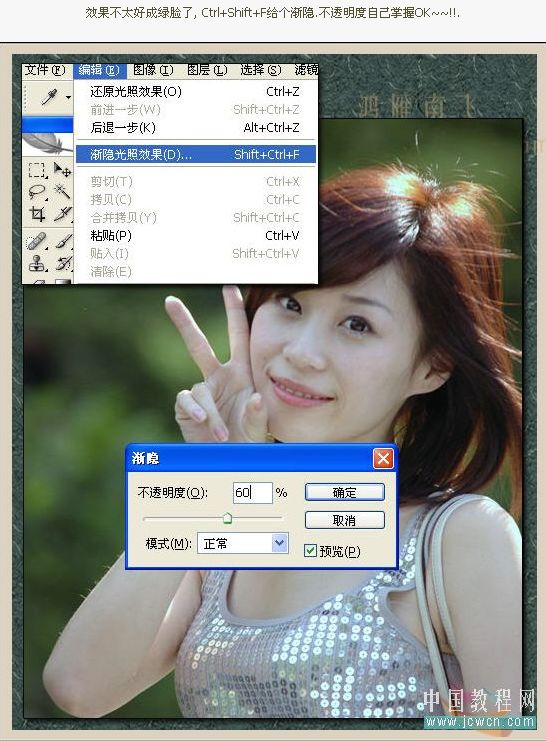Click the 不透明度 opacity input field
The width and height of the screenshot is (546, 741).
pos(252,492)
